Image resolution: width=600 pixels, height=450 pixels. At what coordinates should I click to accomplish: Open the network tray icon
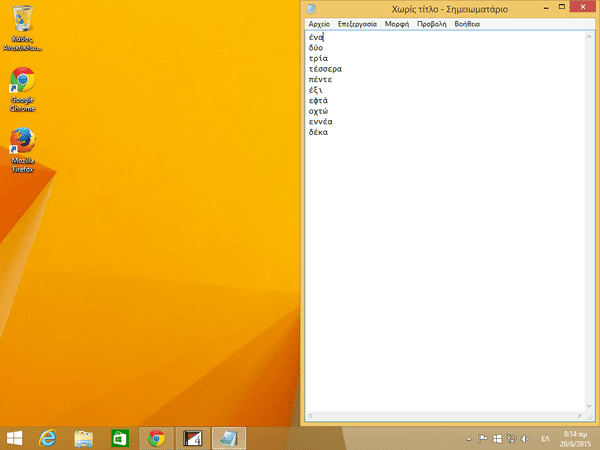pyautogui.click(x=511, y=439)
